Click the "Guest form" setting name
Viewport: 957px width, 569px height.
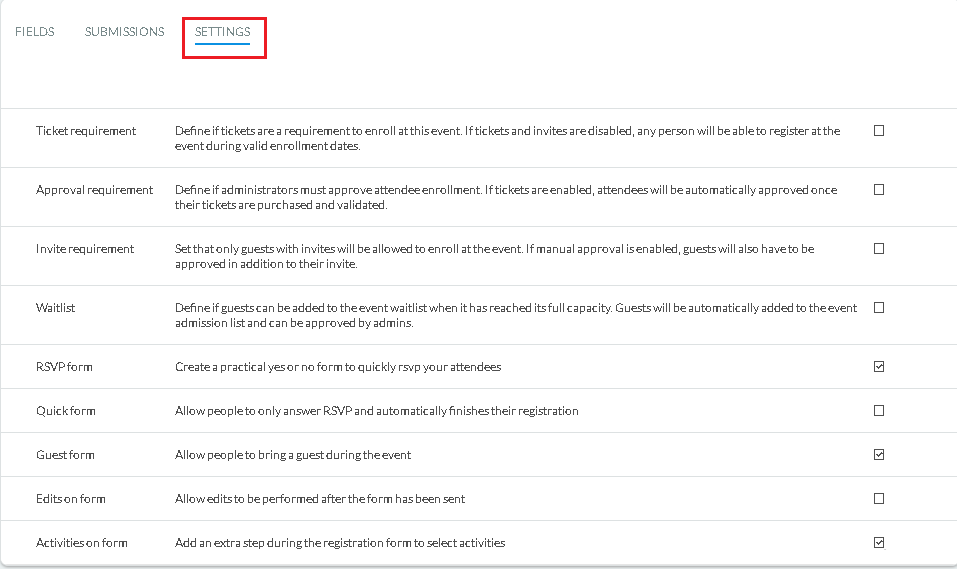(65, 455)
